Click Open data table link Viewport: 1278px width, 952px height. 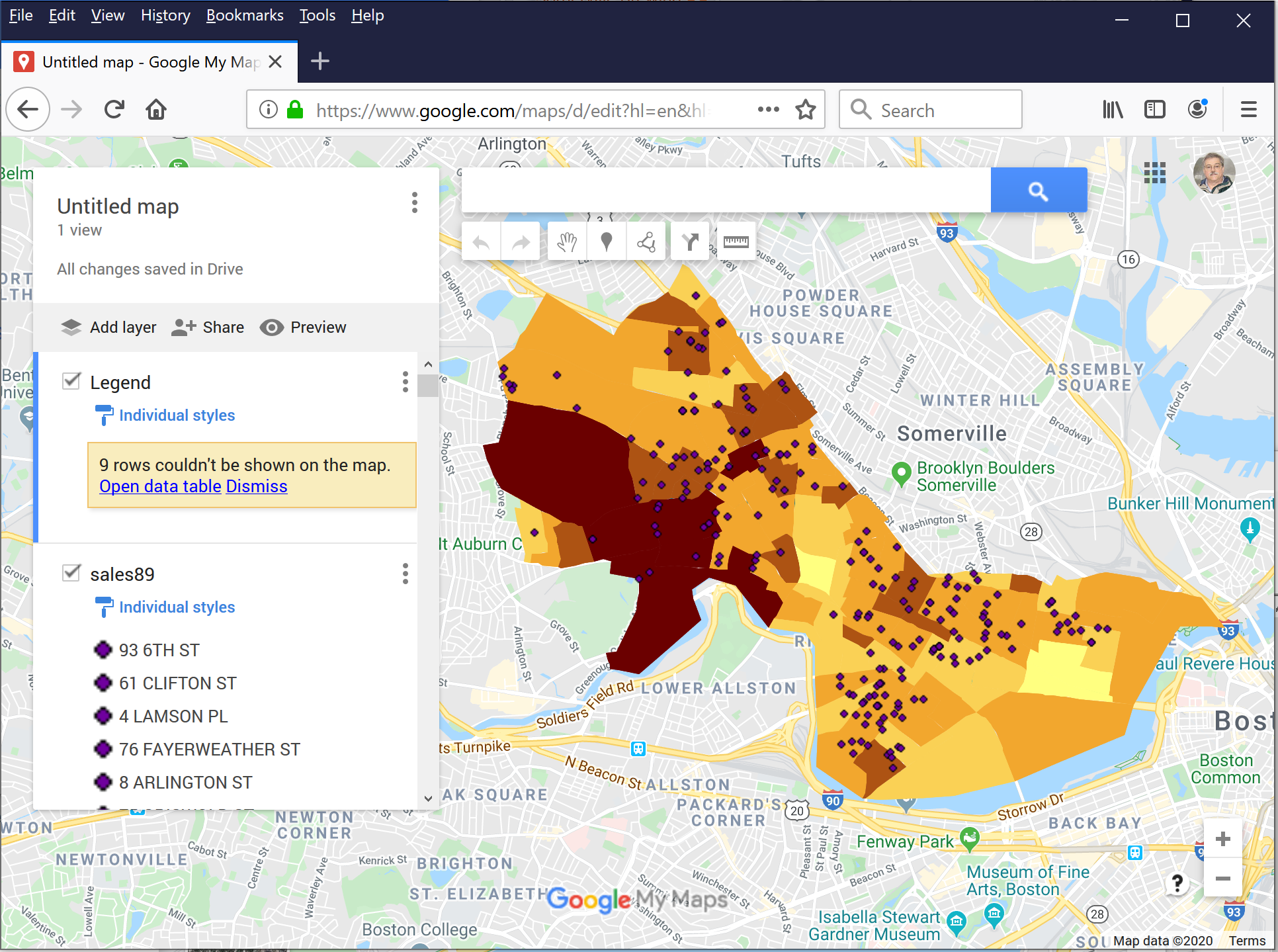pos(160,486)
